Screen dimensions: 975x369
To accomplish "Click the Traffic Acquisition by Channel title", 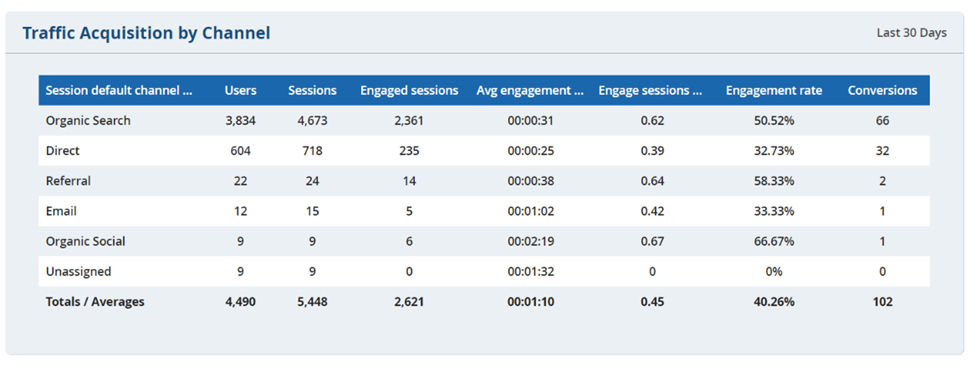I will point(146,33).
